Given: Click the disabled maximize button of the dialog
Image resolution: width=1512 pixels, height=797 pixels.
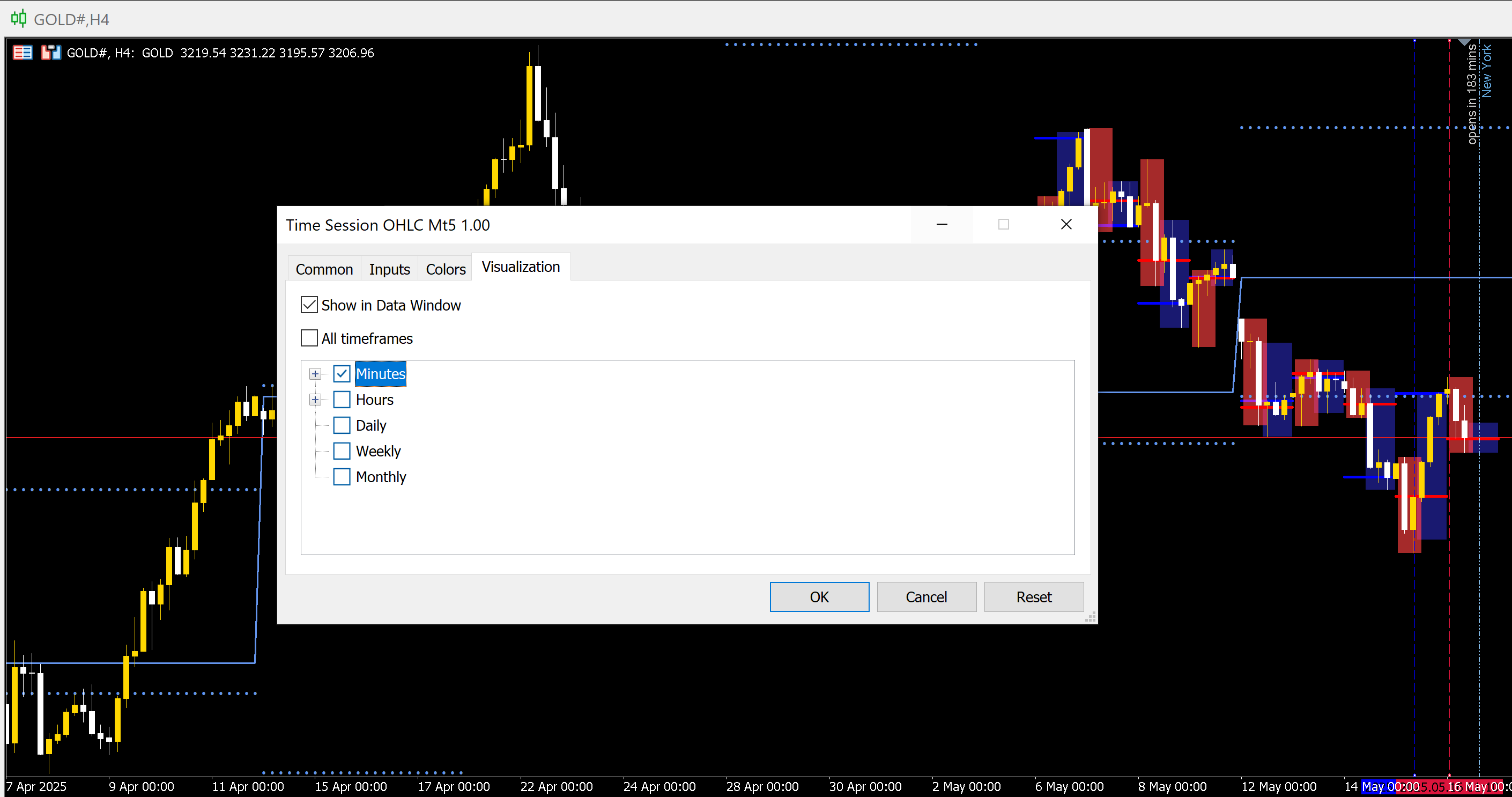Looking at the screenshot, I should coord(1004,224).
